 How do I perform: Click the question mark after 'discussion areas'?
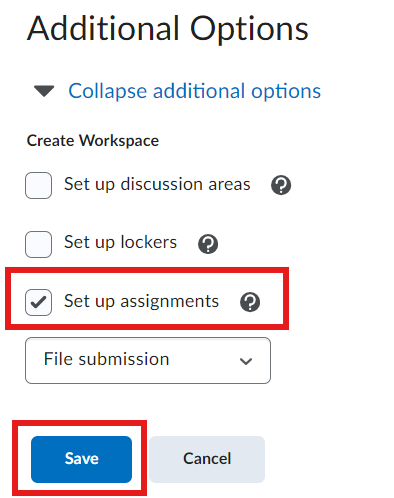[281, 185]
